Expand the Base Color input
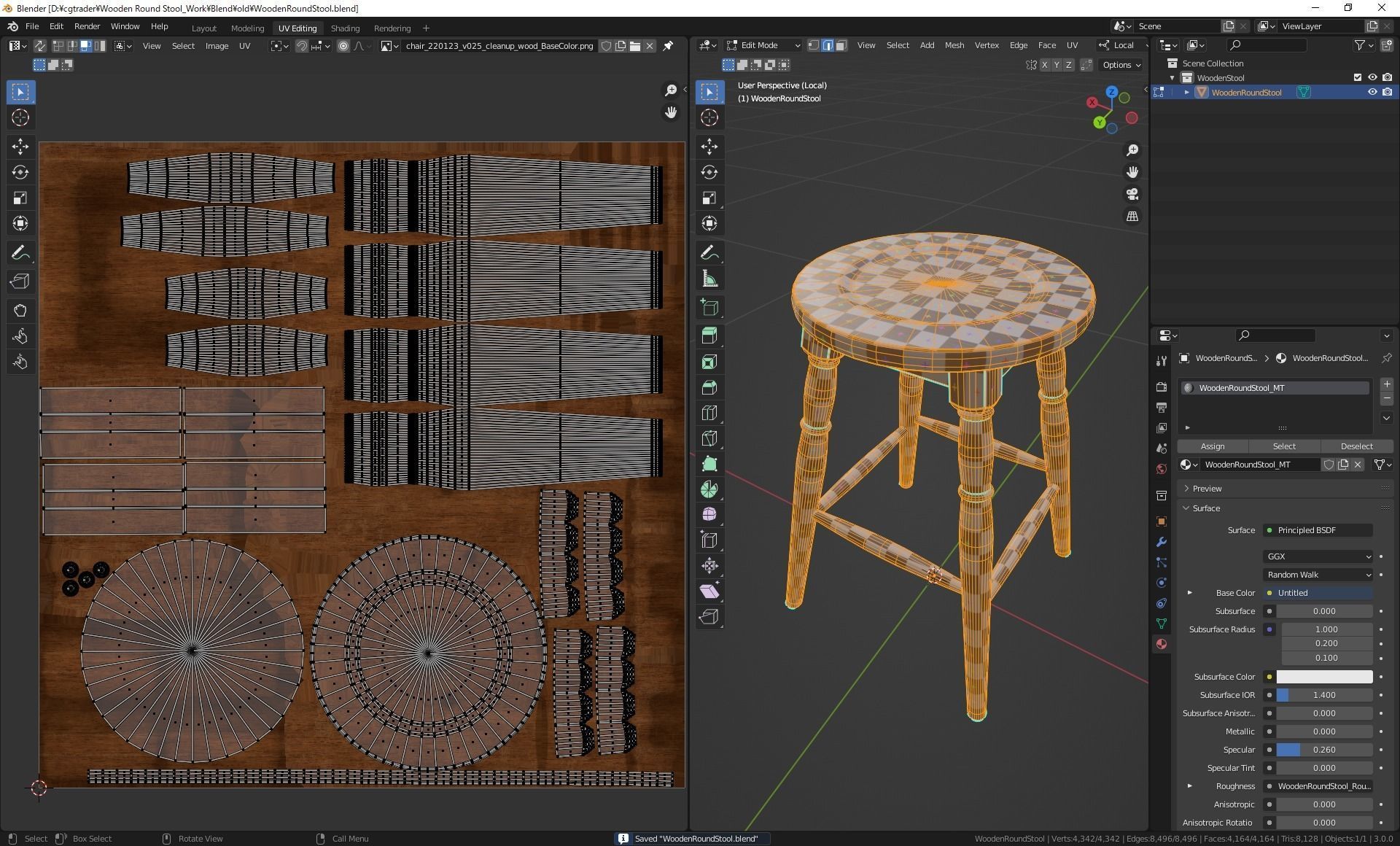 point(1190,593)
